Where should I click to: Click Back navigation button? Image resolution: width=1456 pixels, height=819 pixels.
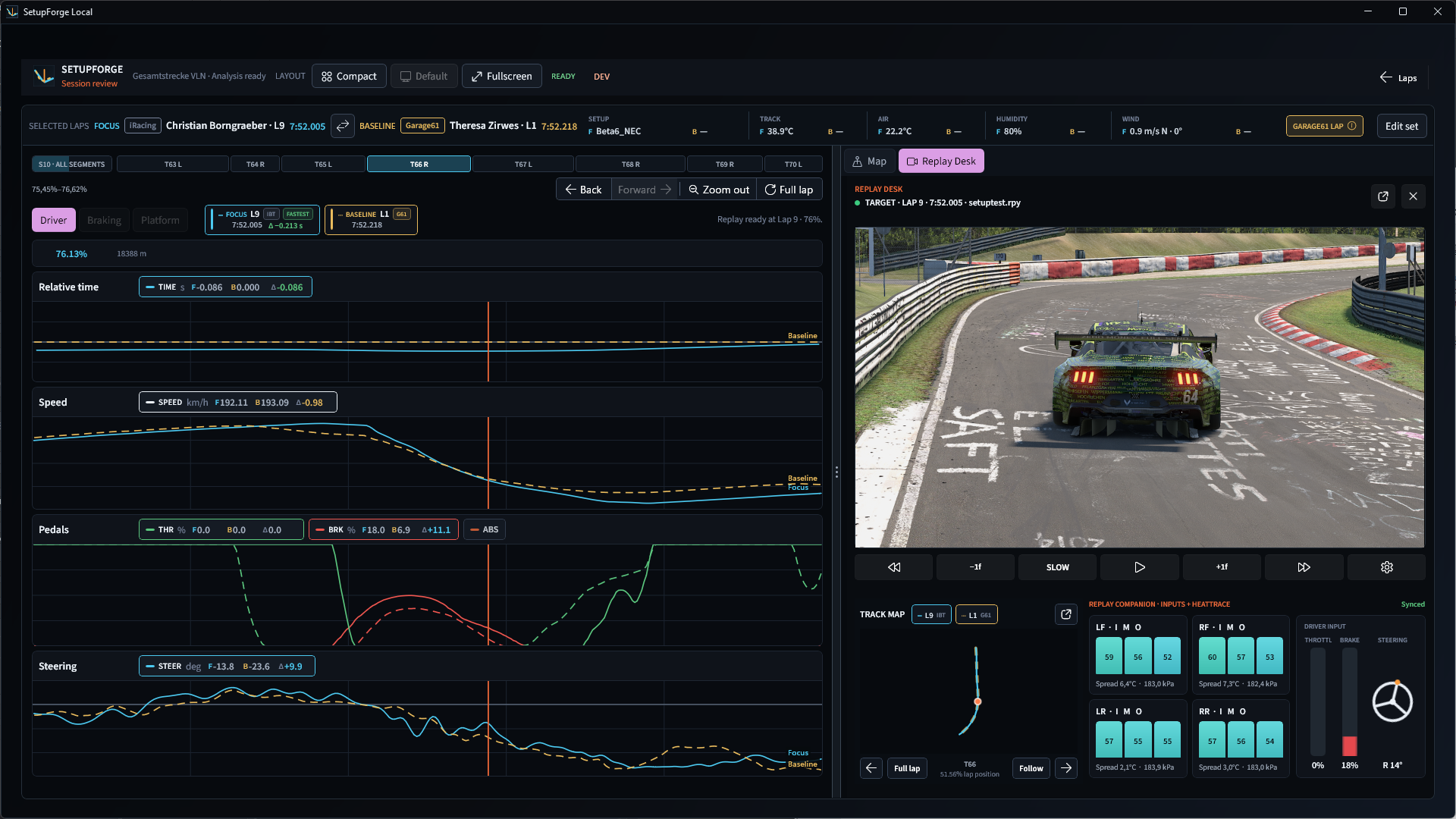point(583,190)
